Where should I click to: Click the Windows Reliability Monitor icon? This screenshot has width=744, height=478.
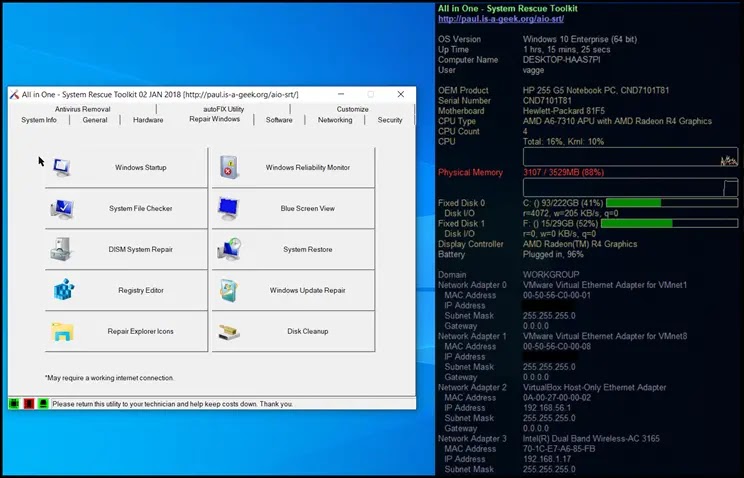[229, 167]
